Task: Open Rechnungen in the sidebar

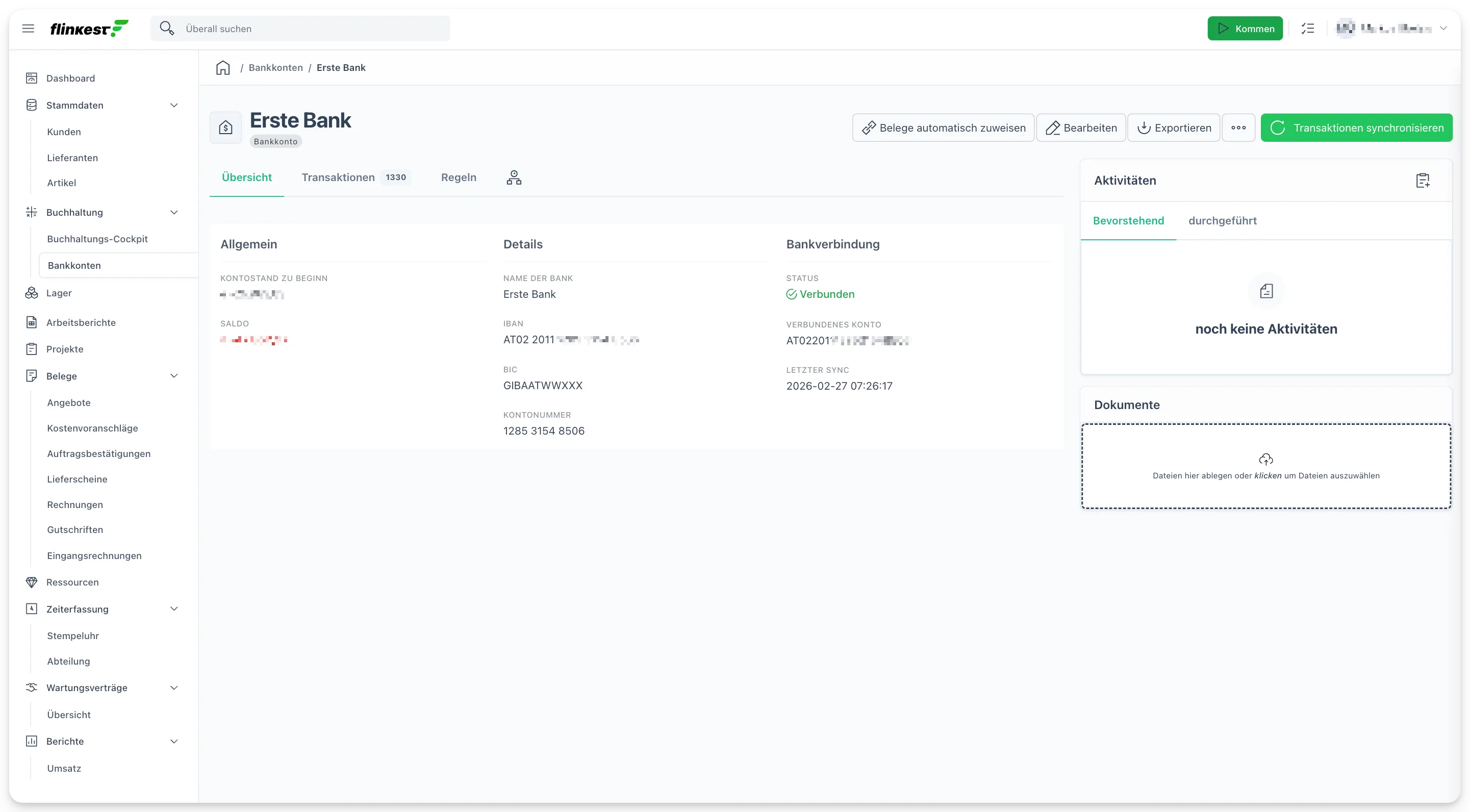Action: pos(75,505)
